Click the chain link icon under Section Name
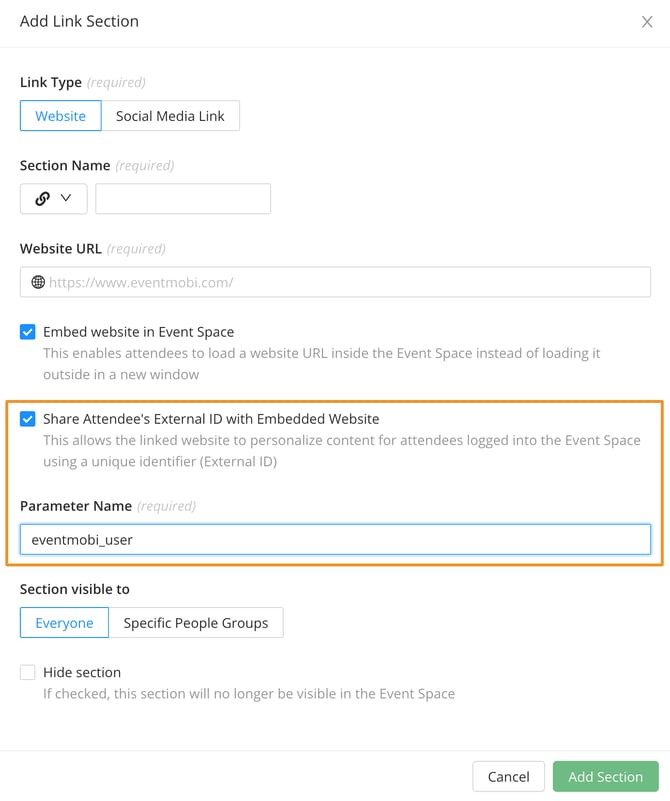670x801 pixels. coord(42,198)
